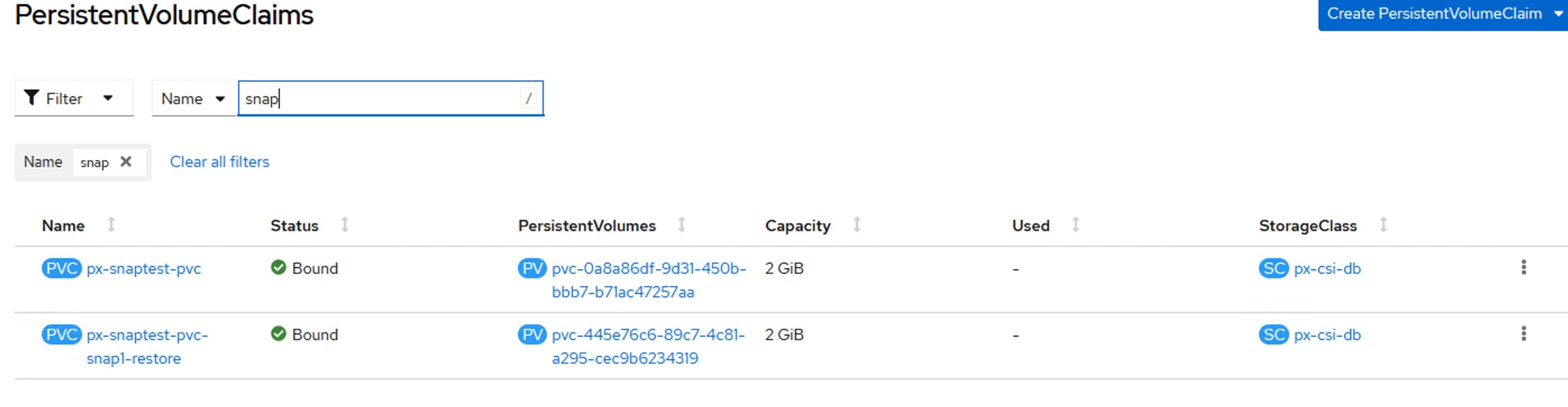The image size is (1568, 407).
Task: Expand the Name search-type dropdown
Action: click(x=194, y=98)
